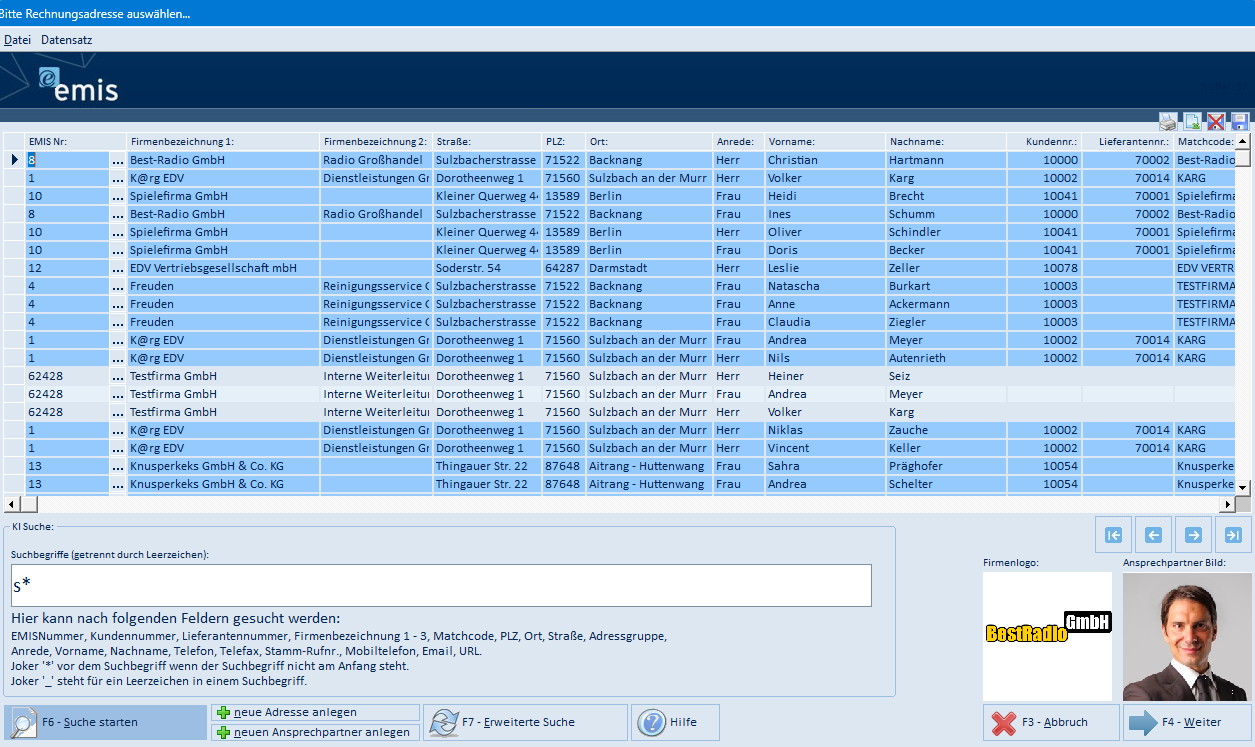Select the Kundennr. cell 10078
Screen dimensions: 1255x747
point(1044,268)
